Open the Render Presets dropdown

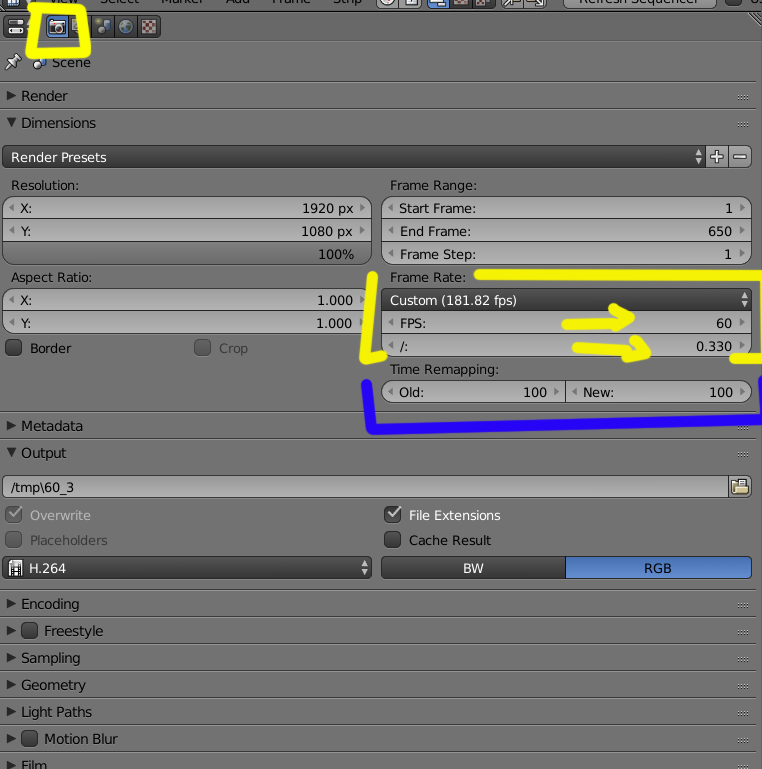point(354,157)
